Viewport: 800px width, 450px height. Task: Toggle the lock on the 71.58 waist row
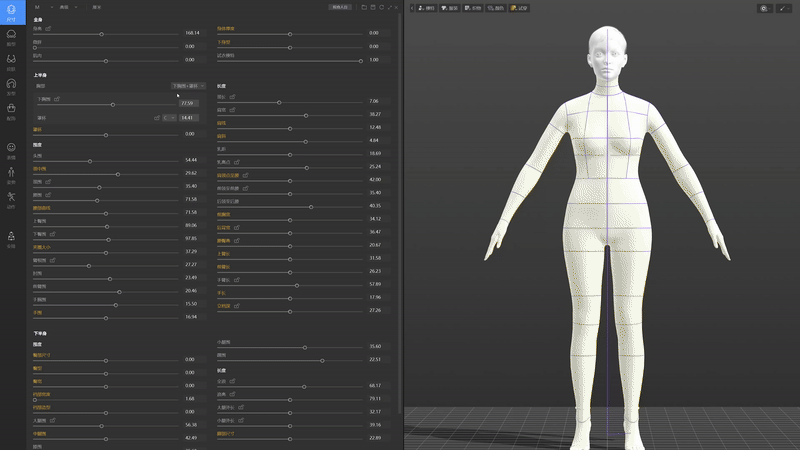pos(48,195)
